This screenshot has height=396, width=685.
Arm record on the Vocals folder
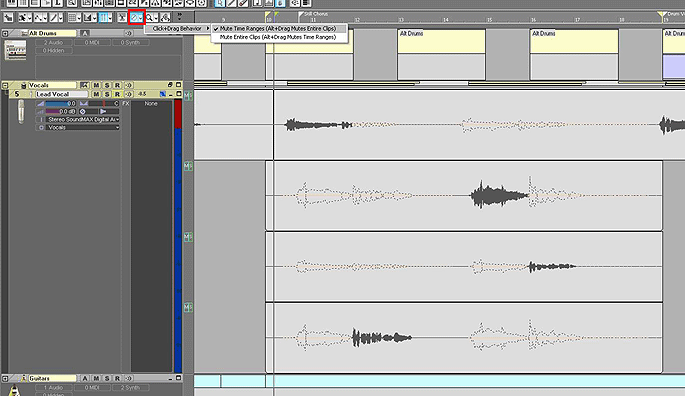click(x=118, y=85)
